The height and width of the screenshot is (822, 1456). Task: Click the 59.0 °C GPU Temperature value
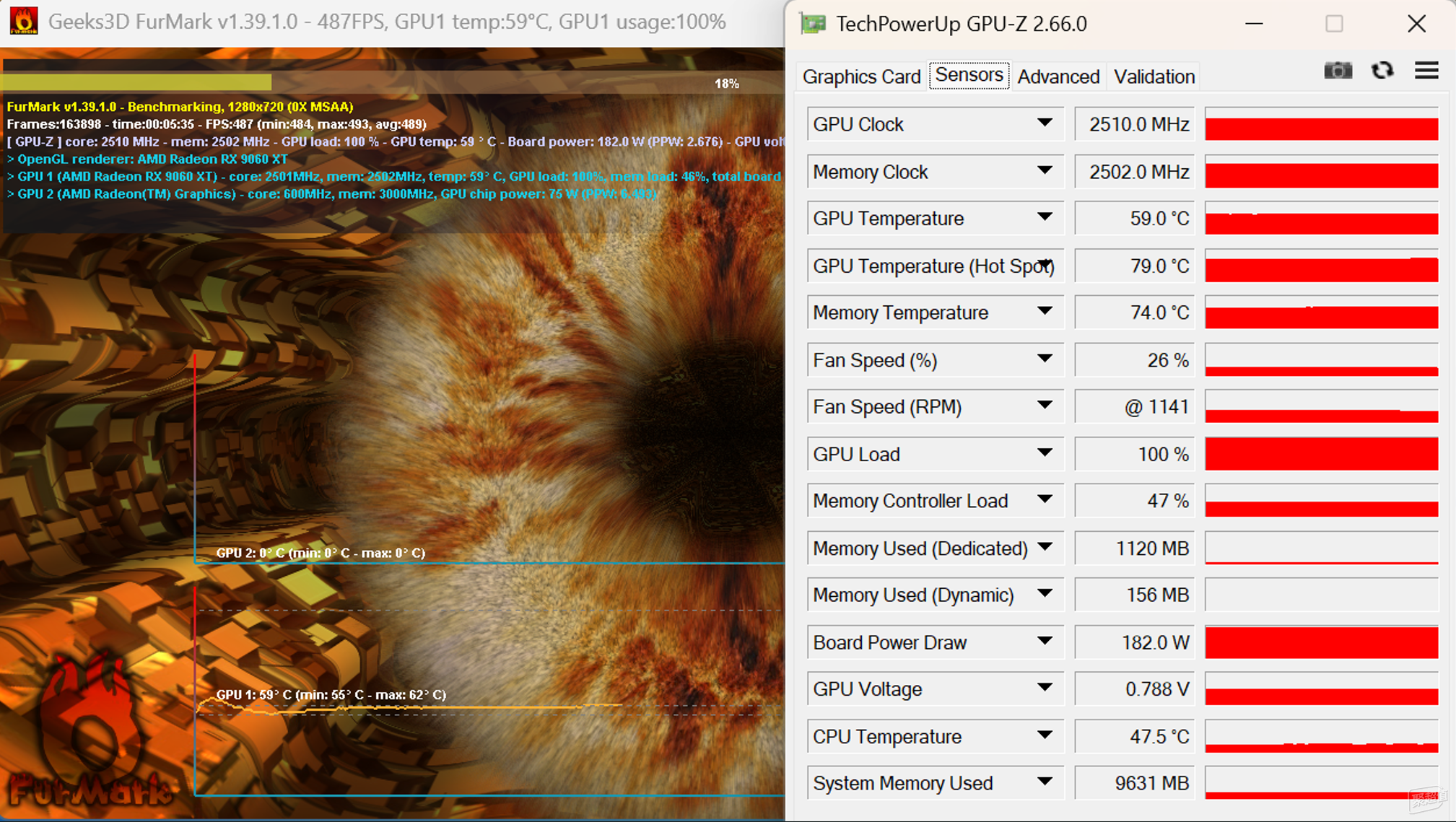[1134, 218]
